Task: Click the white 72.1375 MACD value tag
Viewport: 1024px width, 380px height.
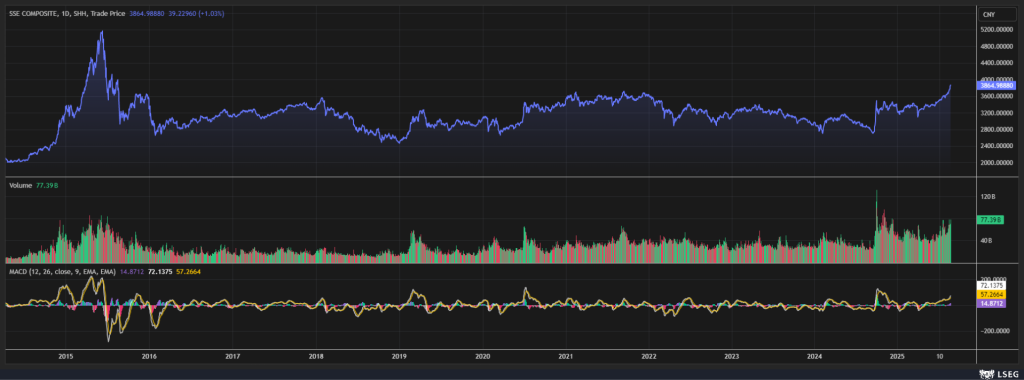Action: [x=991, y=285]
